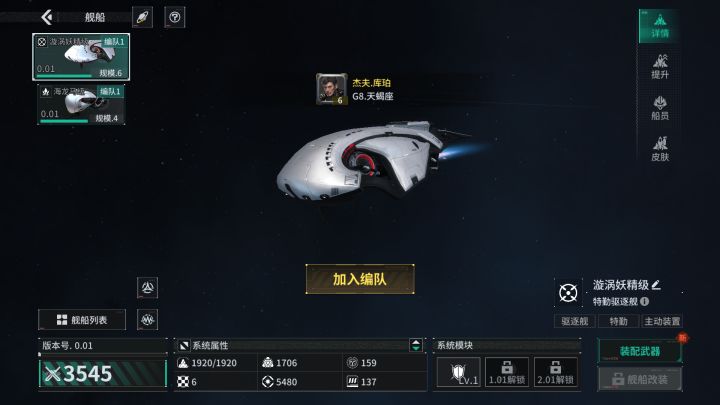Select the wave icon beside 舰船列表

pos(147,319)
